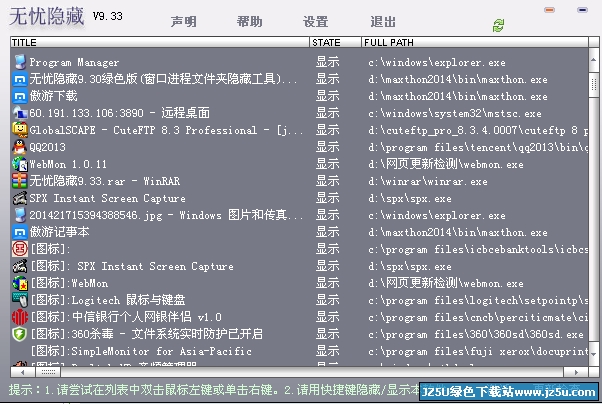602x404 pixels.
Task: Sort by the FULL PATH column header
Action: [475, 42]
